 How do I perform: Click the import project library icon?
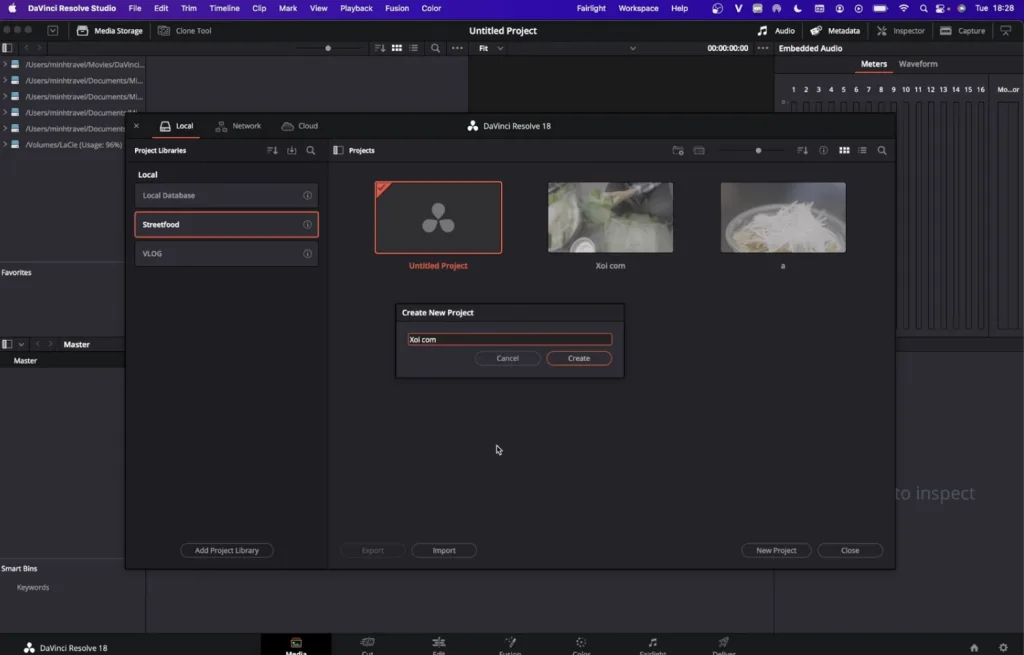[x=292, y=150]
